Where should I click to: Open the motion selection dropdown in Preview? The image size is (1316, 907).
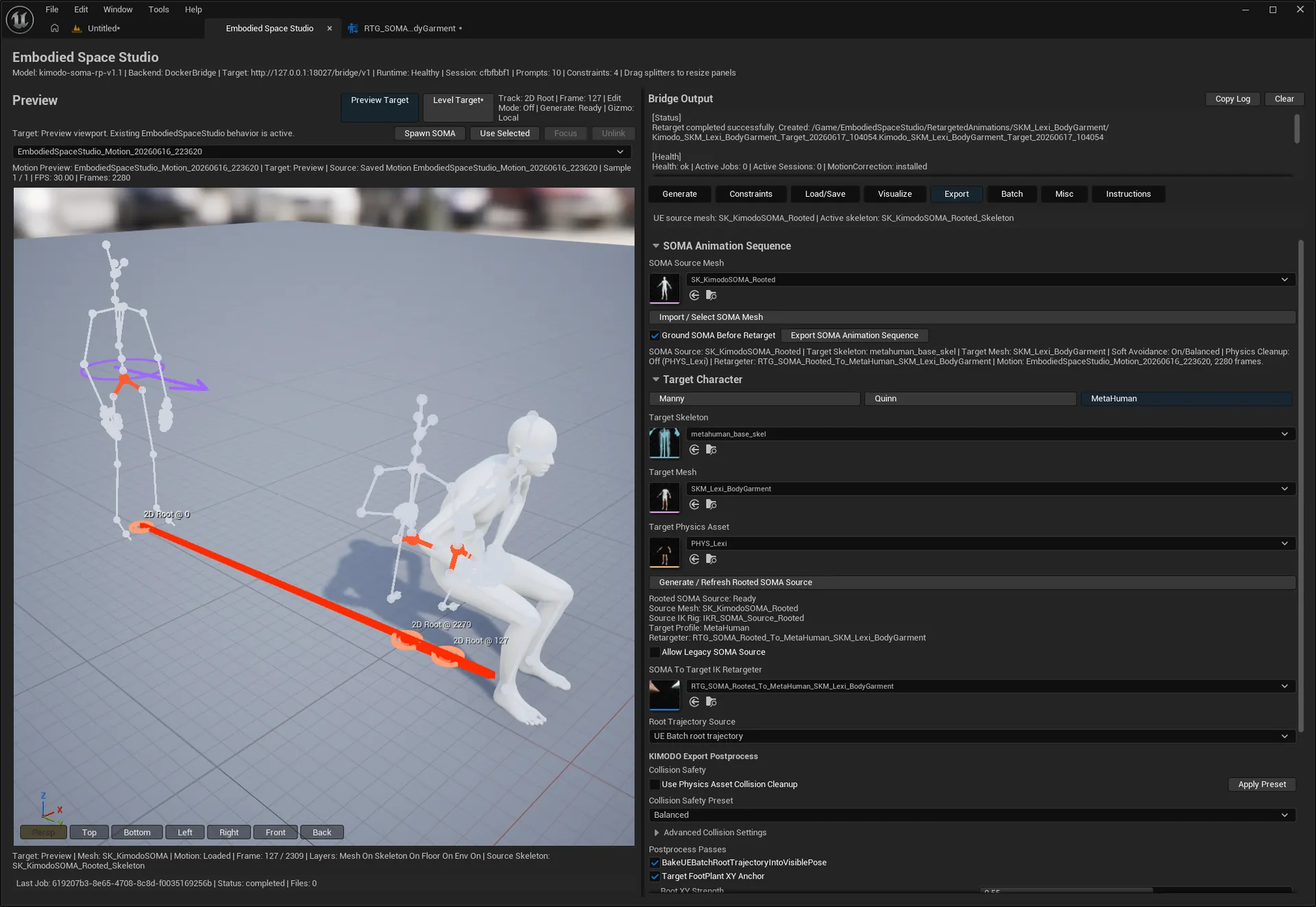(321, 152)
